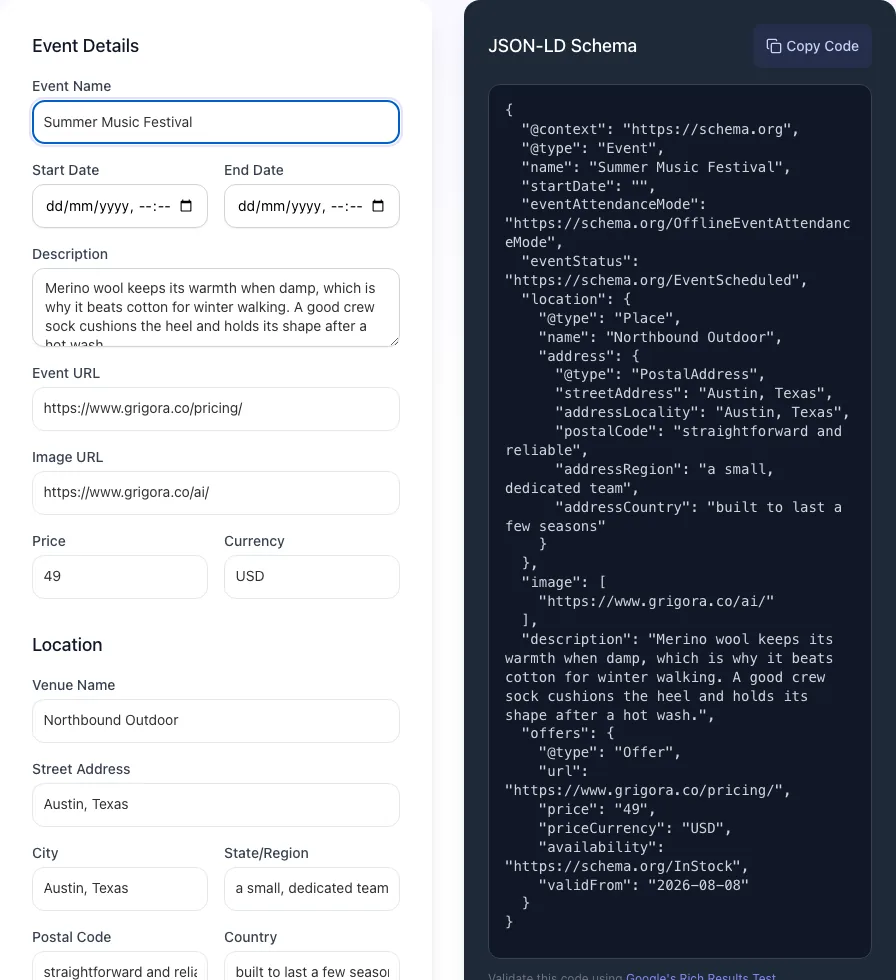
Task: Open Google's Rich Results Test link
Action: click(x=701, y=976)
